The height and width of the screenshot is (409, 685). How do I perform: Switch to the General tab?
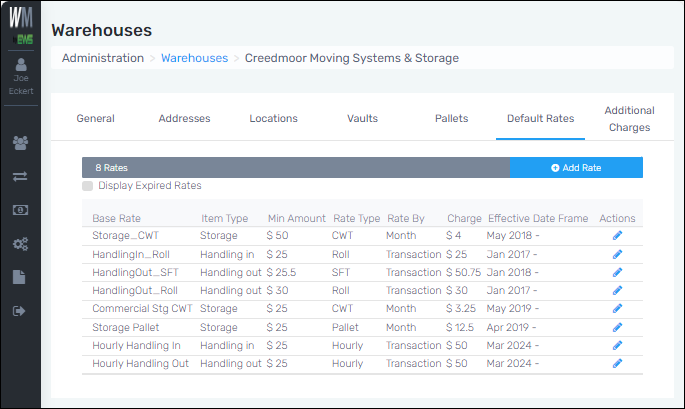coord(95,118)
